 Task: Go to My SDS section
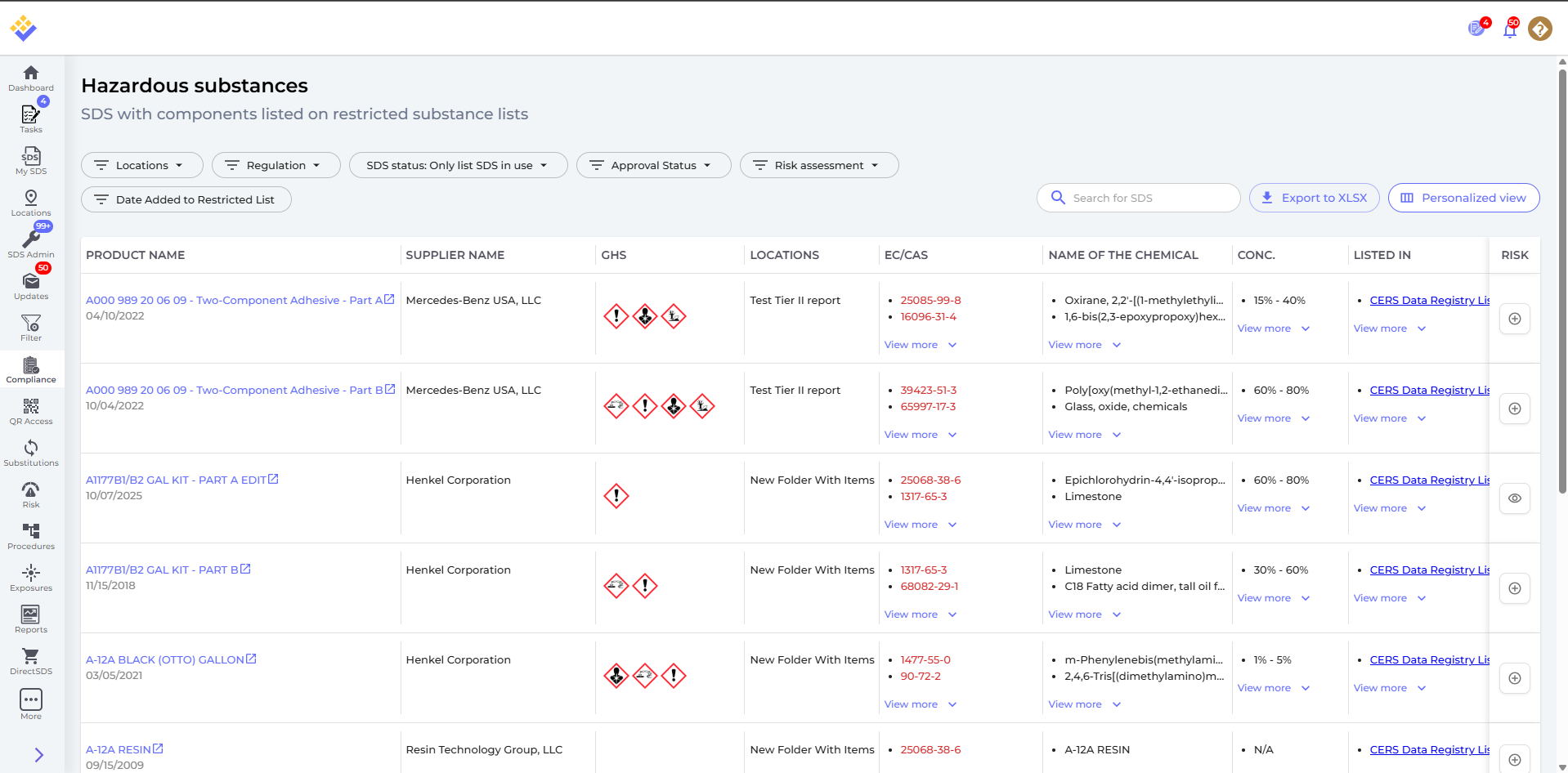pyautogui.click(x=31, y=159)
